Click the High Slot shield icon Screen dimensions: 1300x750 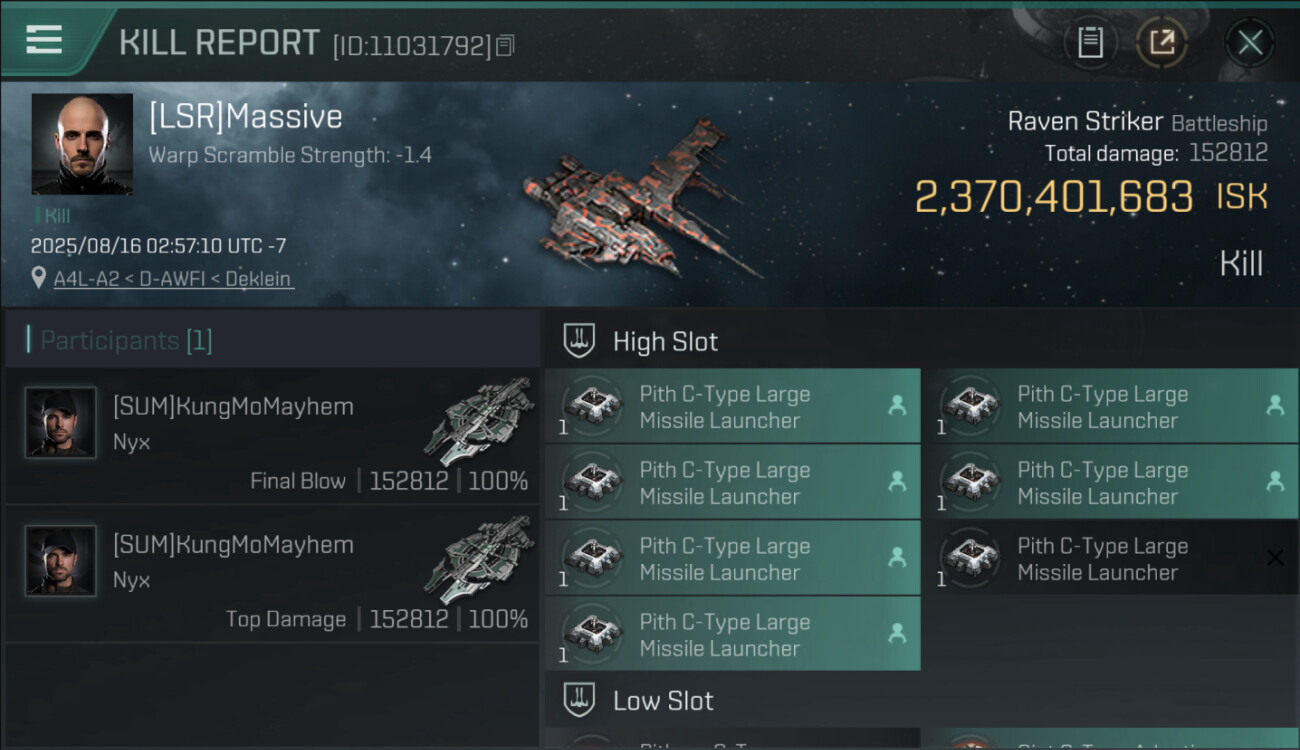(x=580, y=341)
